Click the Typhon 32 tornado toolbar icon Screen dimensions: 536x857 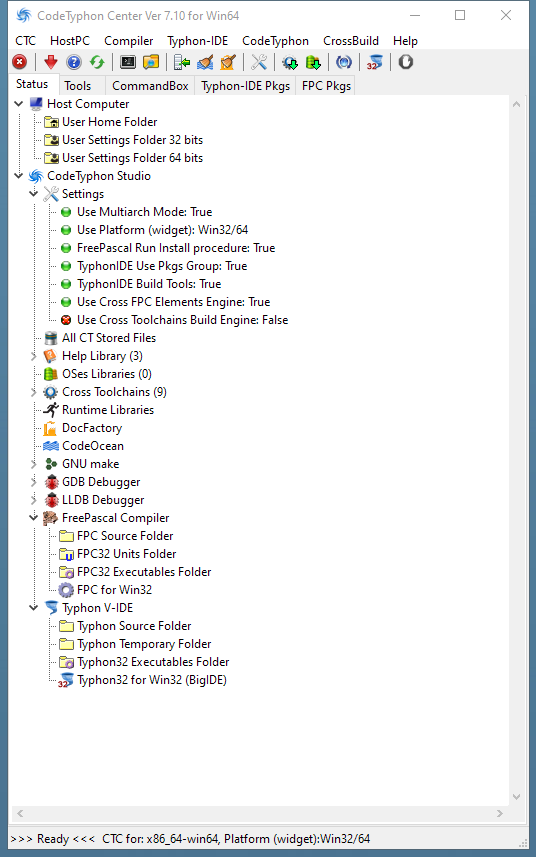375,62
